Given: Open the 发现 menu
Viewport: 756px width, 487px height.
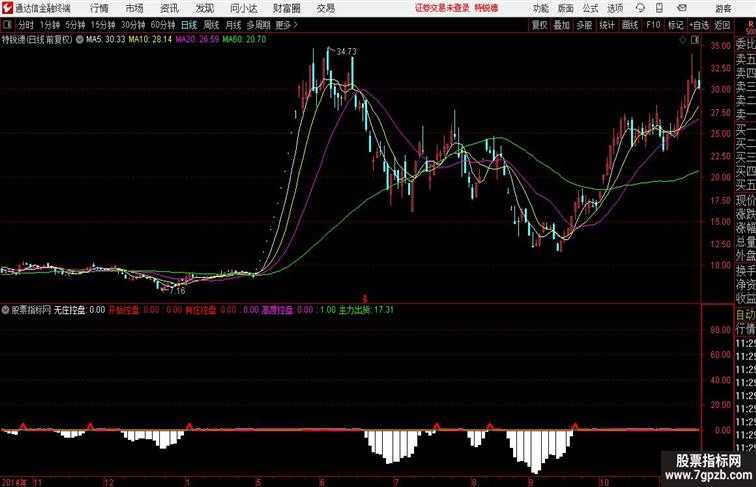Looking at the screenshot, I should pos(204,8).
